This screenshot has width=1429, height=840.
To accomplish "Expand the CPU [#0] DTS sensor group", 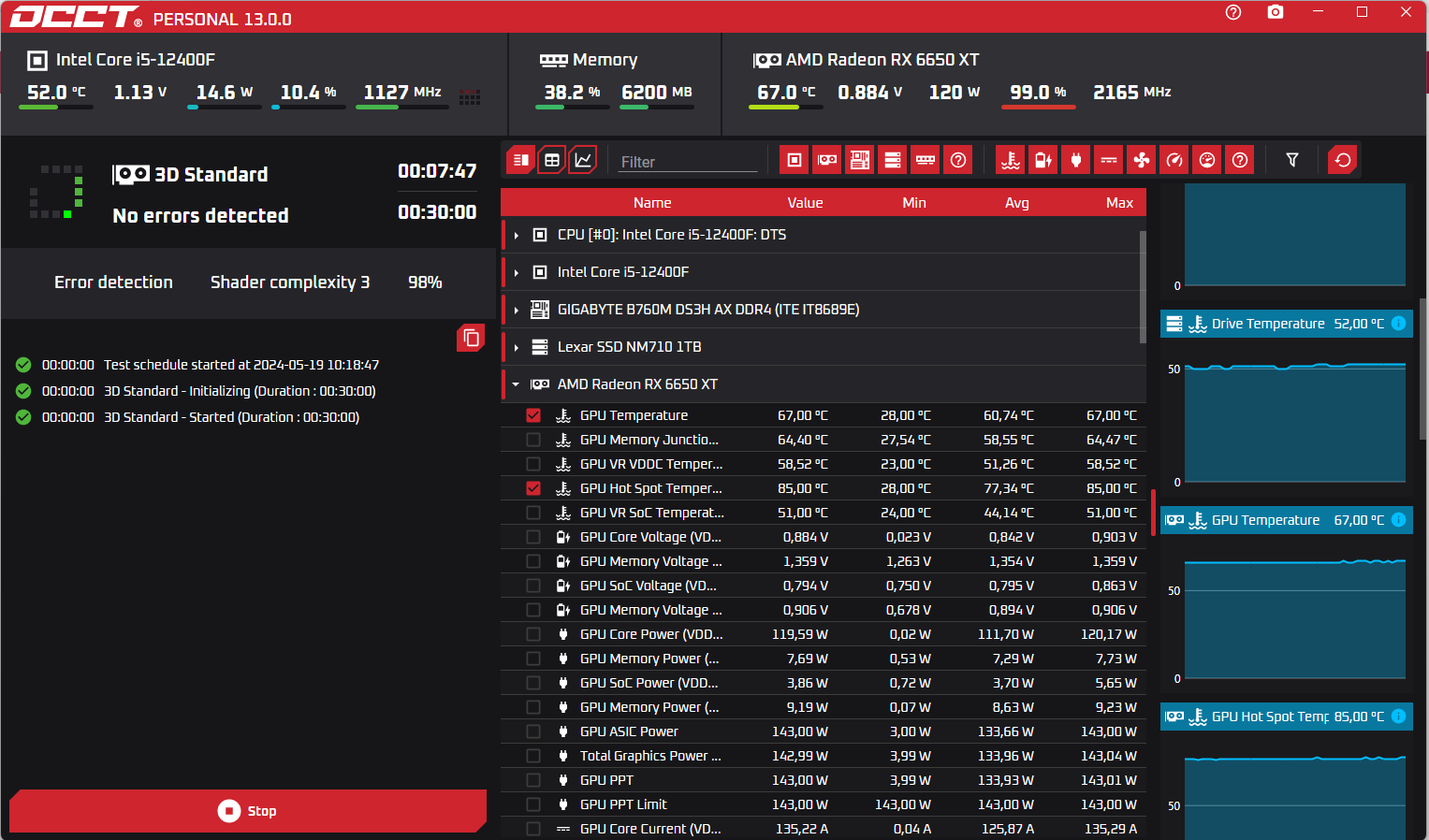I will [x=516, y=235].
